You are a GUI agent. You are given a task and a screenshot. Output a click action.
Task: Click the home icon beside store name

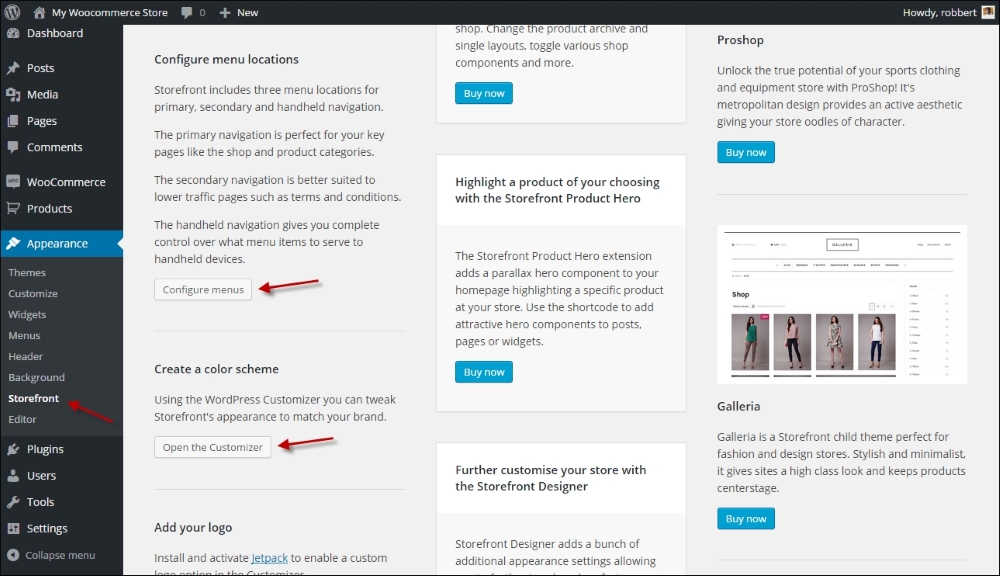(40, 12)
